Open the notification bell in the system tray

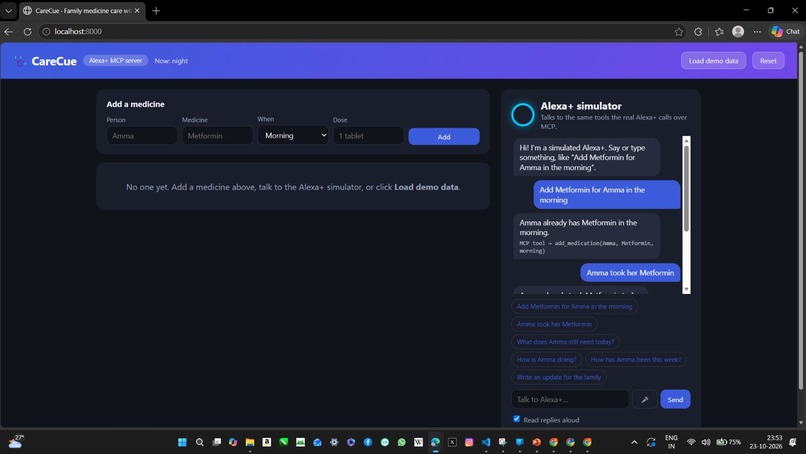(x=793, y=442)
